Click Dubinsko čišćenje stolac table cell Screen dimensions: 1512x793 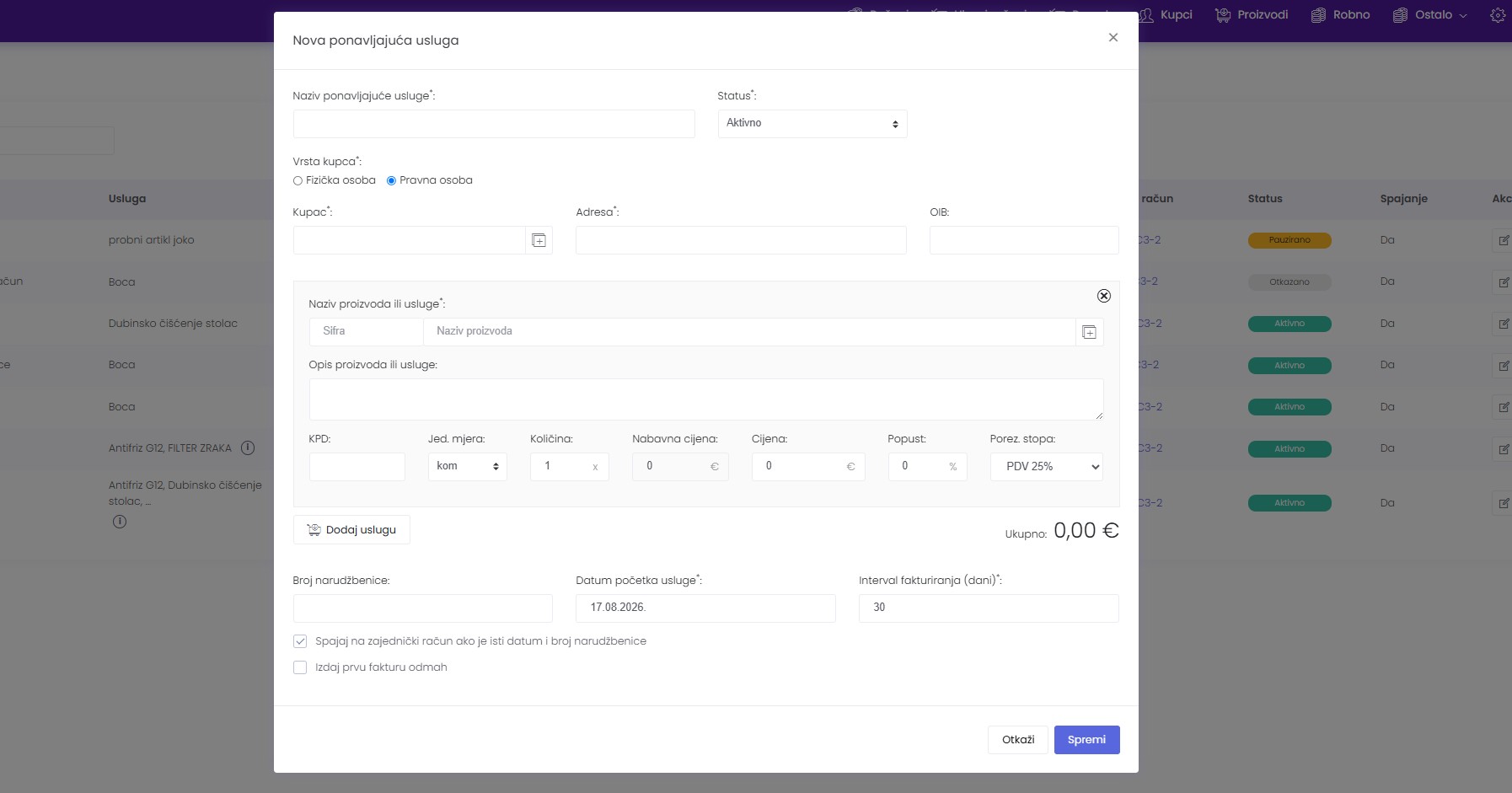point(173,324)
